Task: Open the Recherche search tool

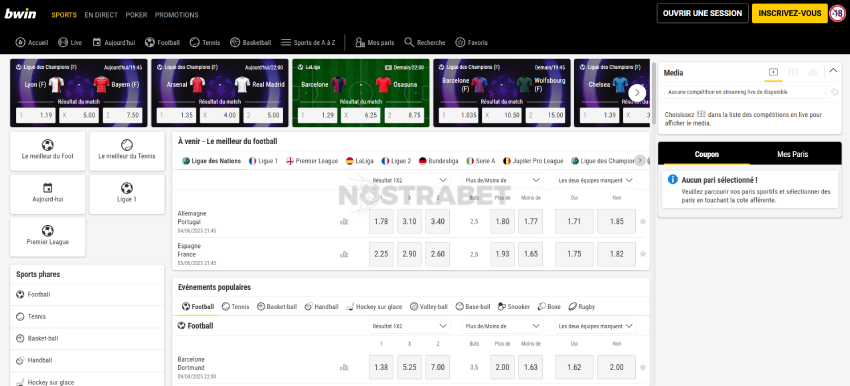Action: pyautogui.click(x=425, y=42)
